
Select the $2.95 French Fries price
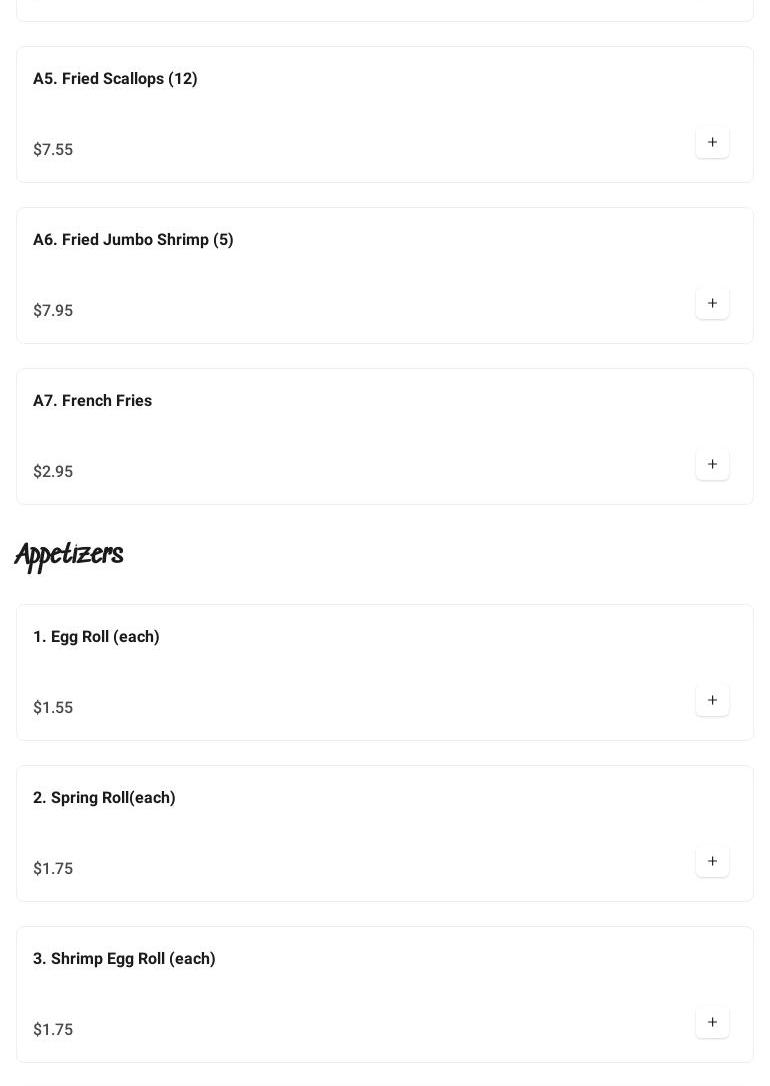pos(53,472)
